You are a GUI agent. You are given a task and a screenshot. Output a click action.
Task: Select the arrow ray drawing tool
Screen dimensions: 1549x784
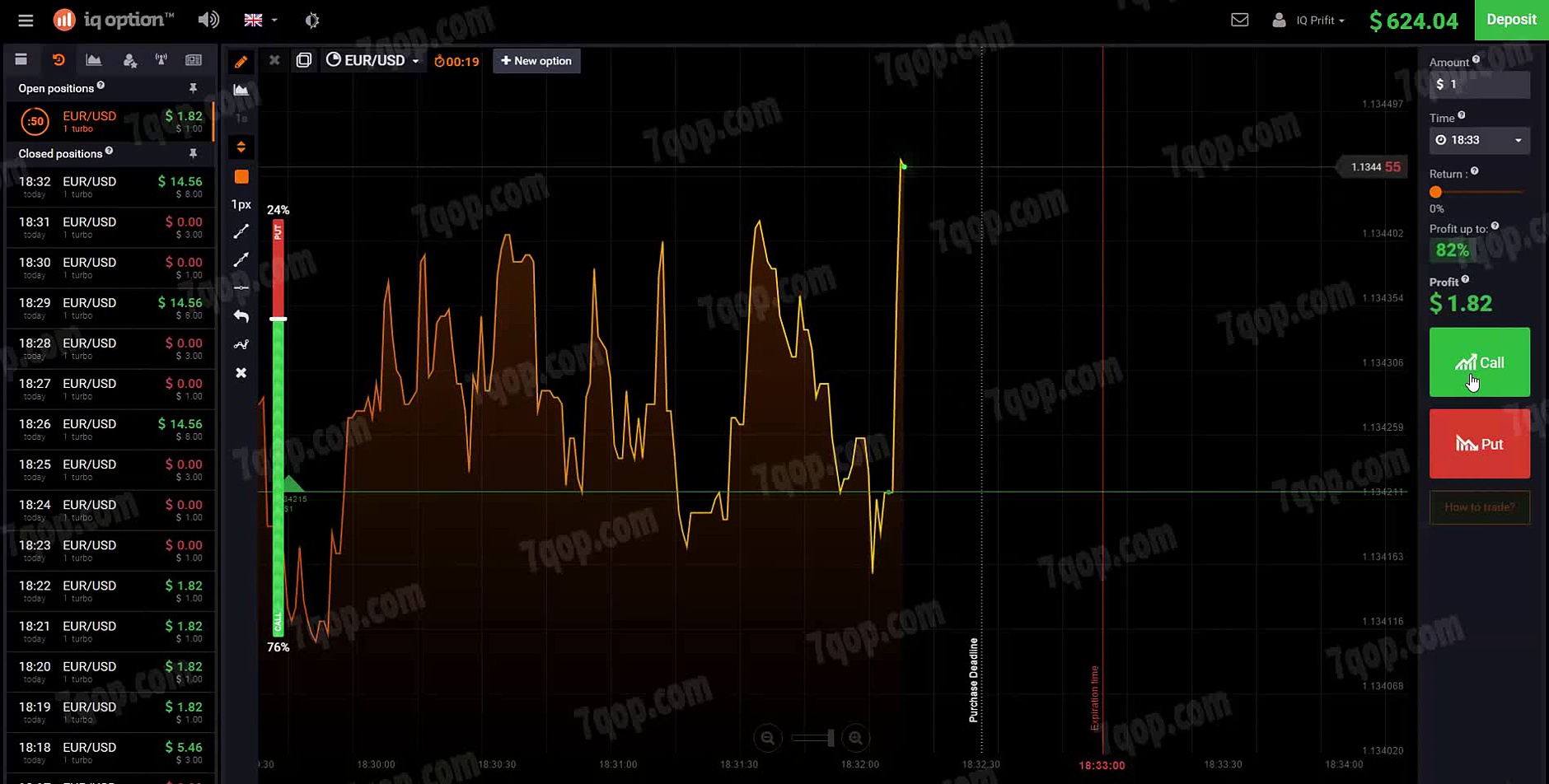coord(241,260)
